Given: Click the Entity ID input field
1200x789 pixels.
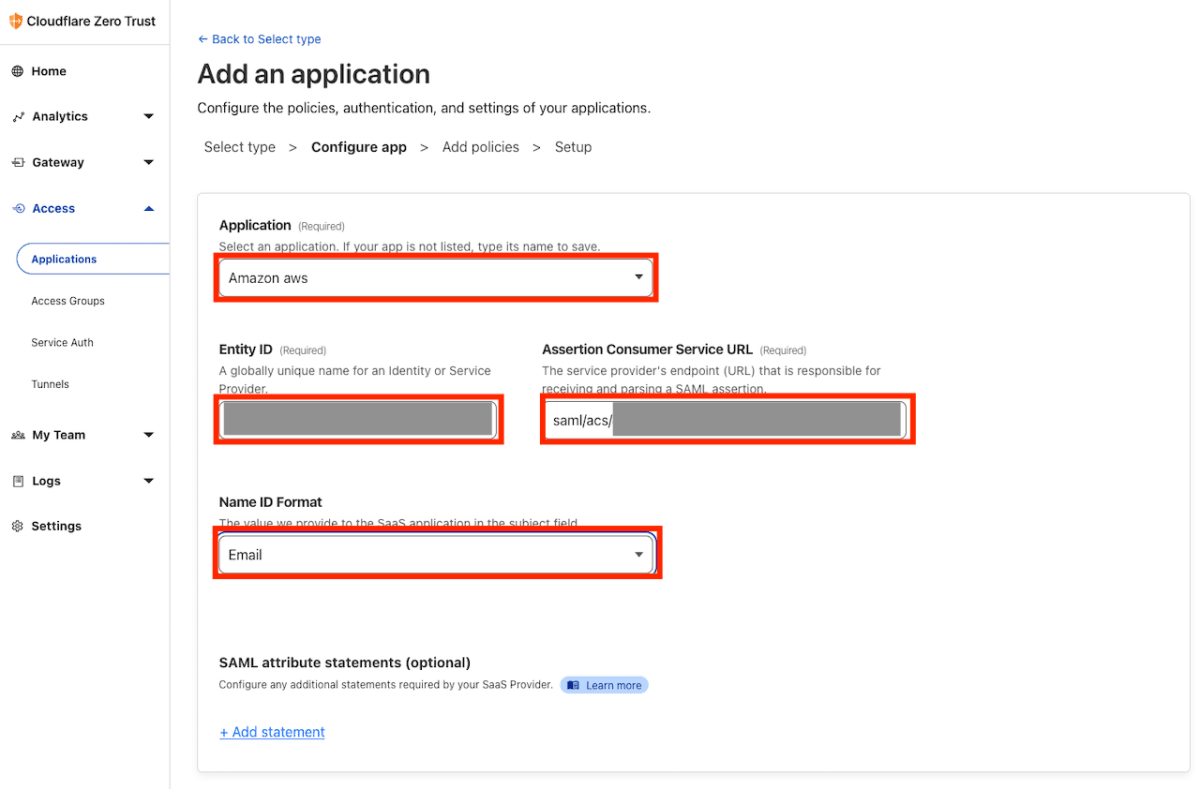Looking at the screenshot, I should pos(358,419).
